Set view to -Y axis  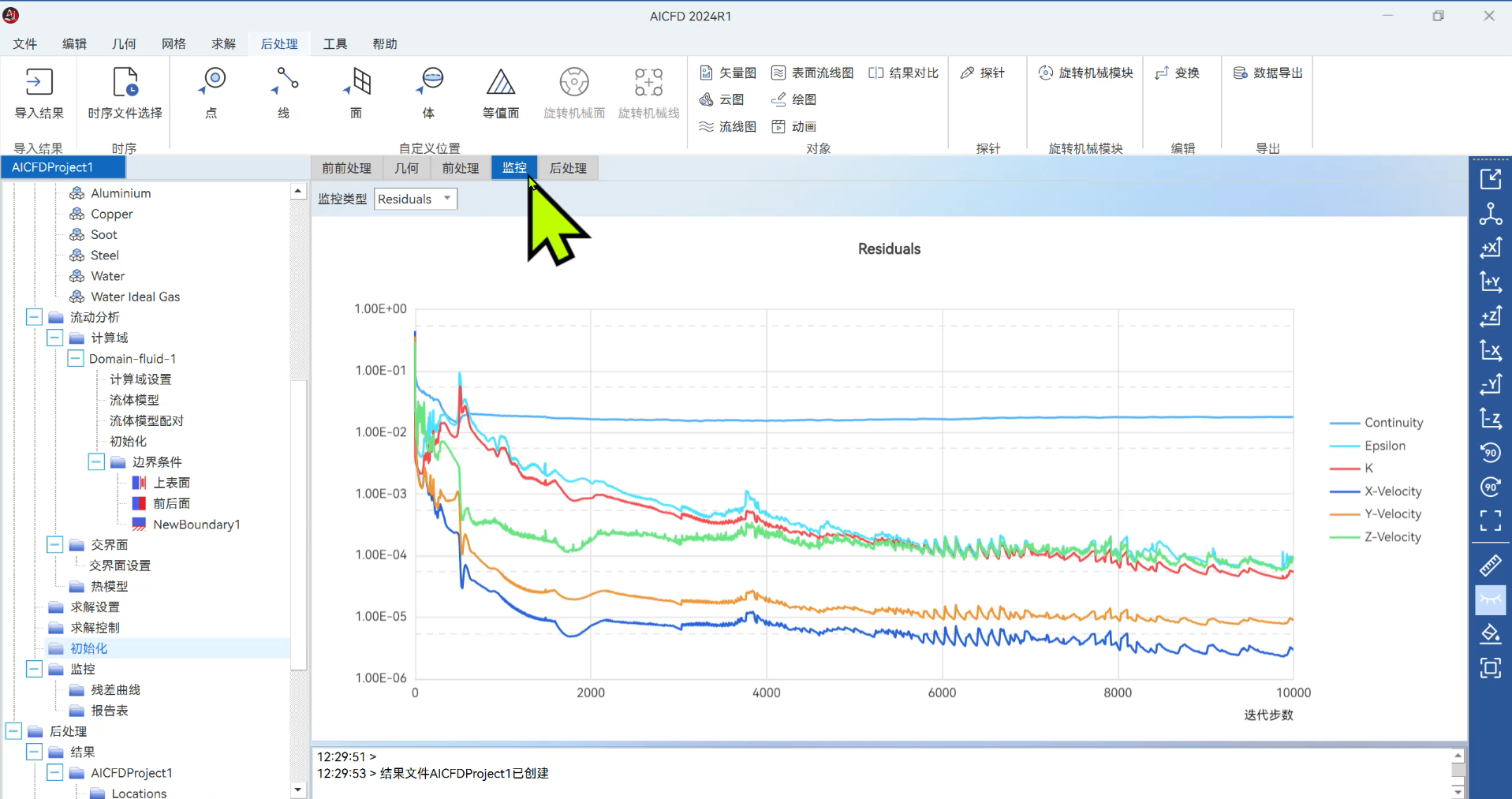click(1490, 384)
